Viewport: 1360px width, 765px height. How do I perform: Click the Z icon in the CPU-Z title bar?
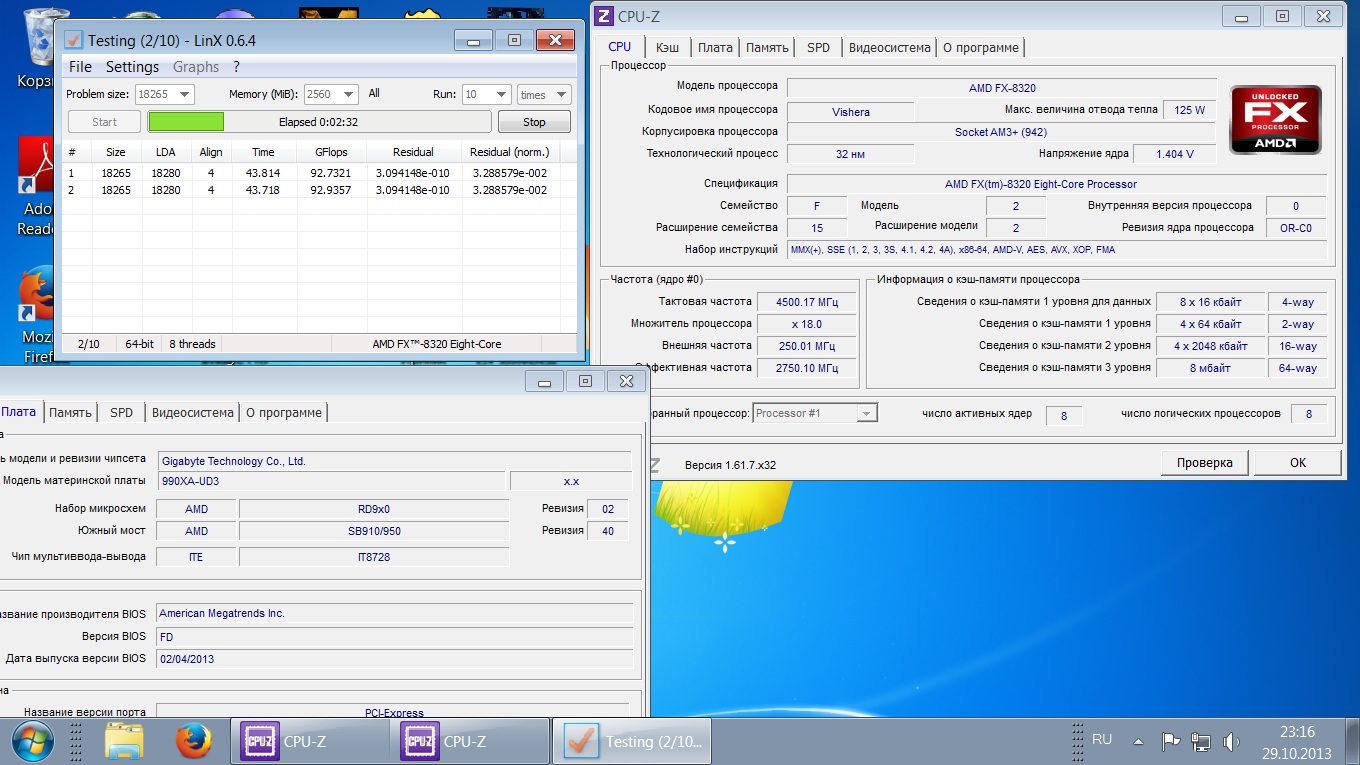[x=603, y=16]
